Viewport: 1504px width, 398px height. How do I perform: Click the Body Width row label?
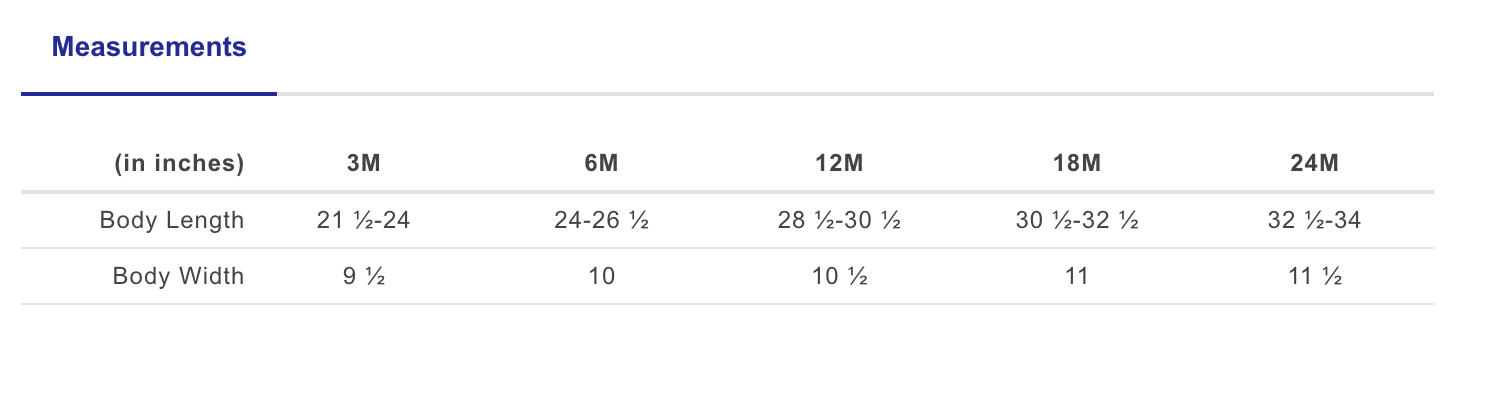179,276
